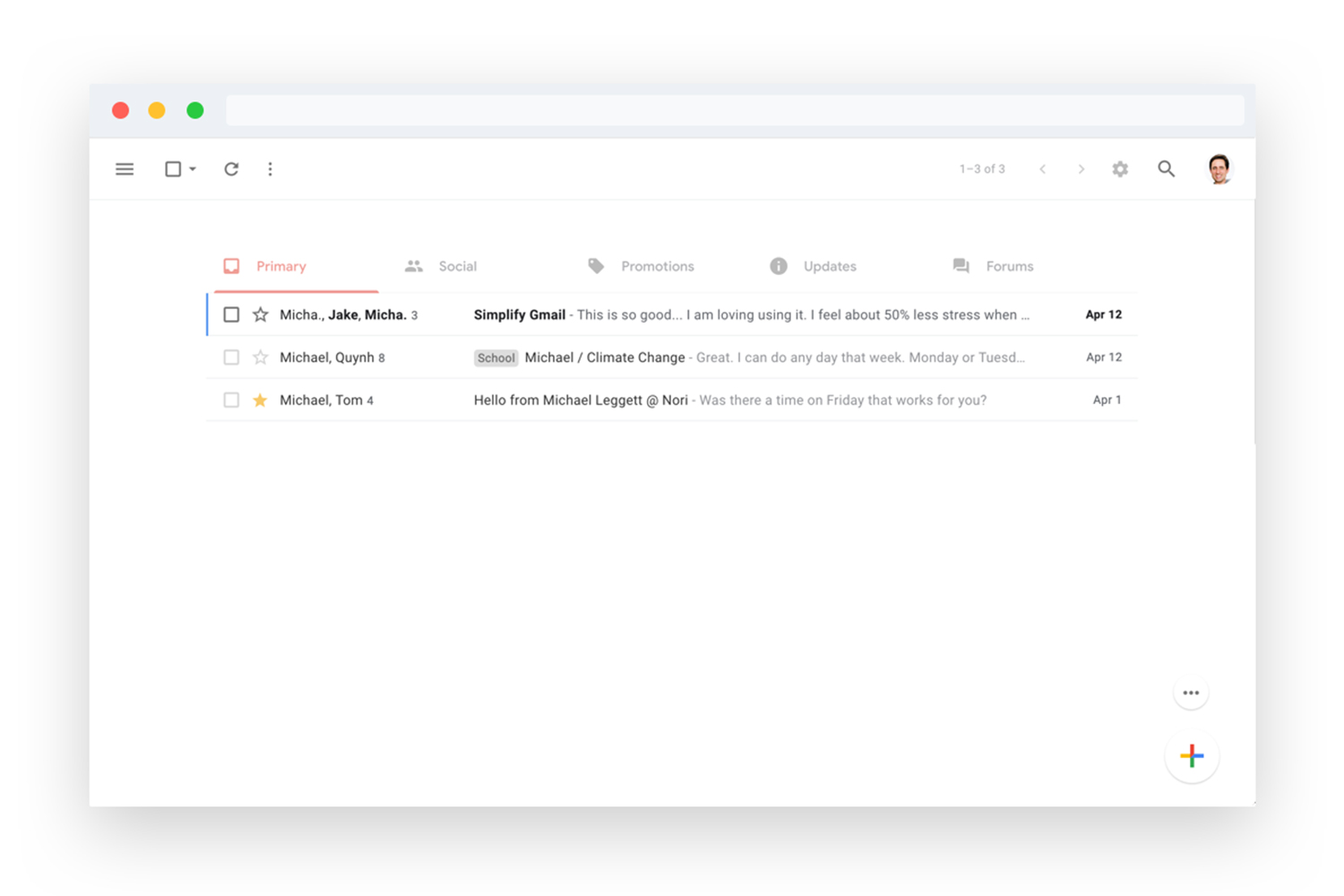Open the more options three-dot menu
This screenshot has height=896, width=1344.
point(270,168)
